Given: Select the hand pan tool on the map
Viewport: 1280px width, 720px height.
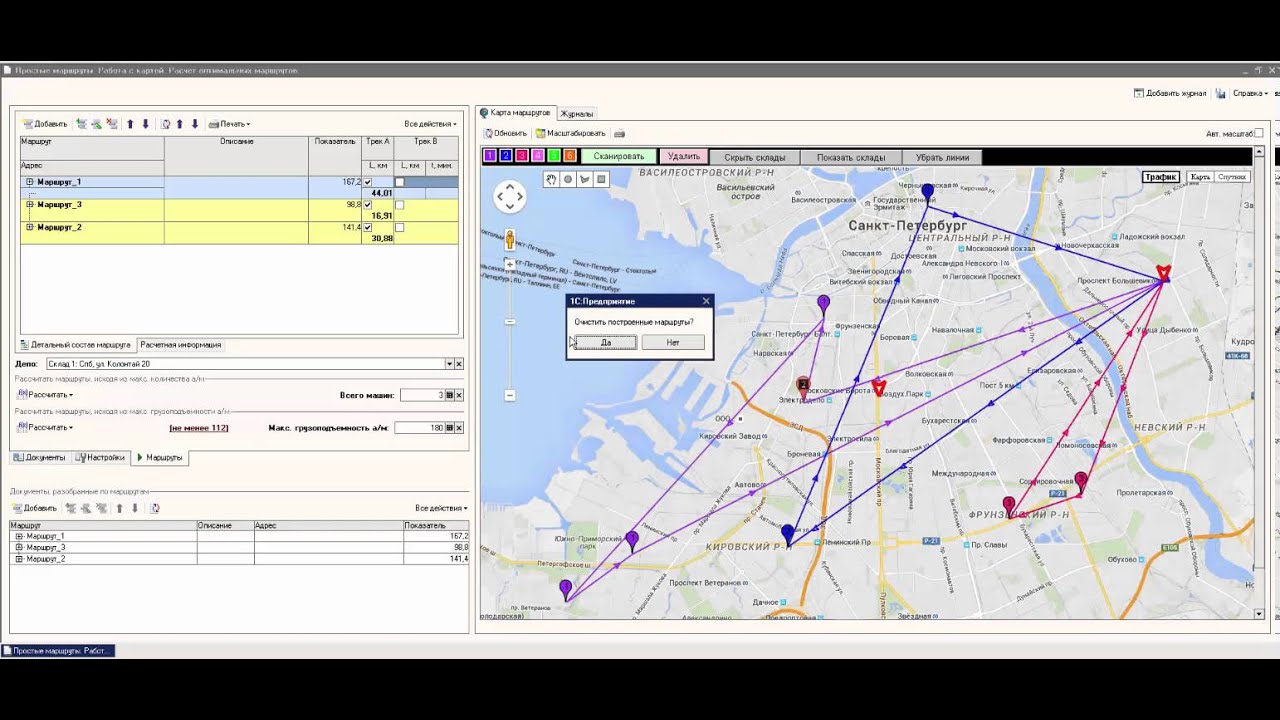Looking at the screenshot, I should (x=551, y=179).
